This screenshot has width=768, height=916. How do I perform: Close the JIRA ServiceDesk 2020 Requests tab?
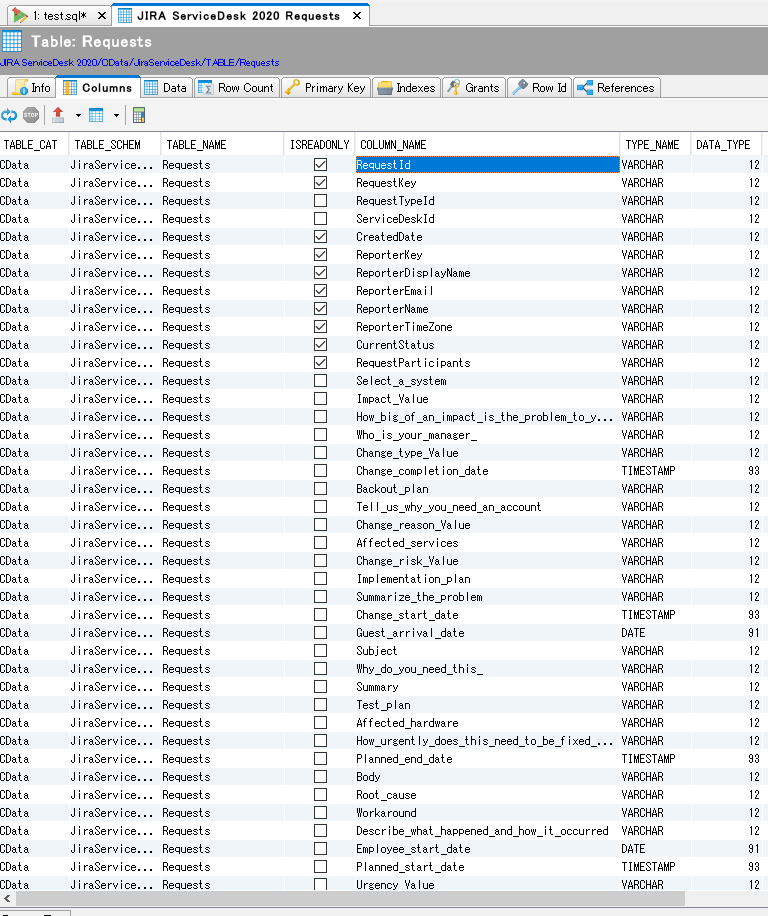coord(357,16)
